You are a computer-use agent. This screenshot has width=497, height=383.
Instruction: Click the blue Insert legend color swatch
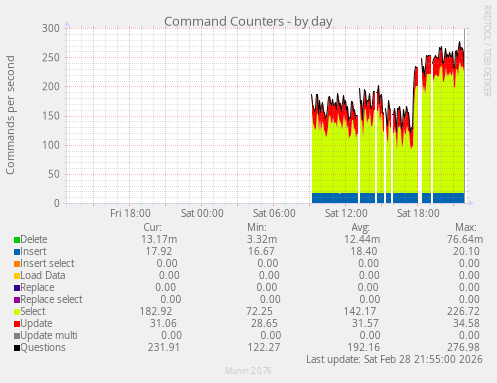click(17, 252)
